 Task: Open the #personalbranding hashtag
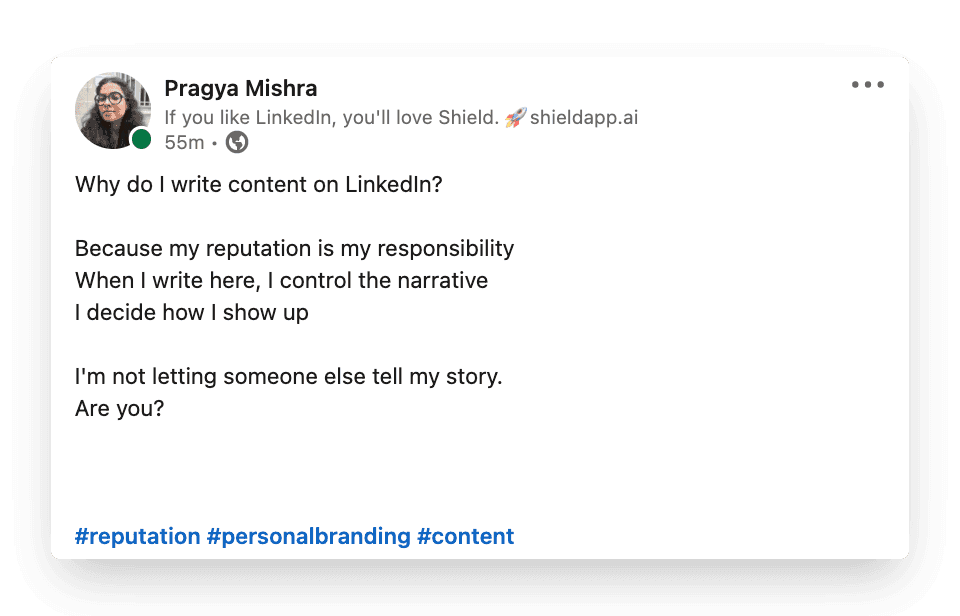click(308, 536)
